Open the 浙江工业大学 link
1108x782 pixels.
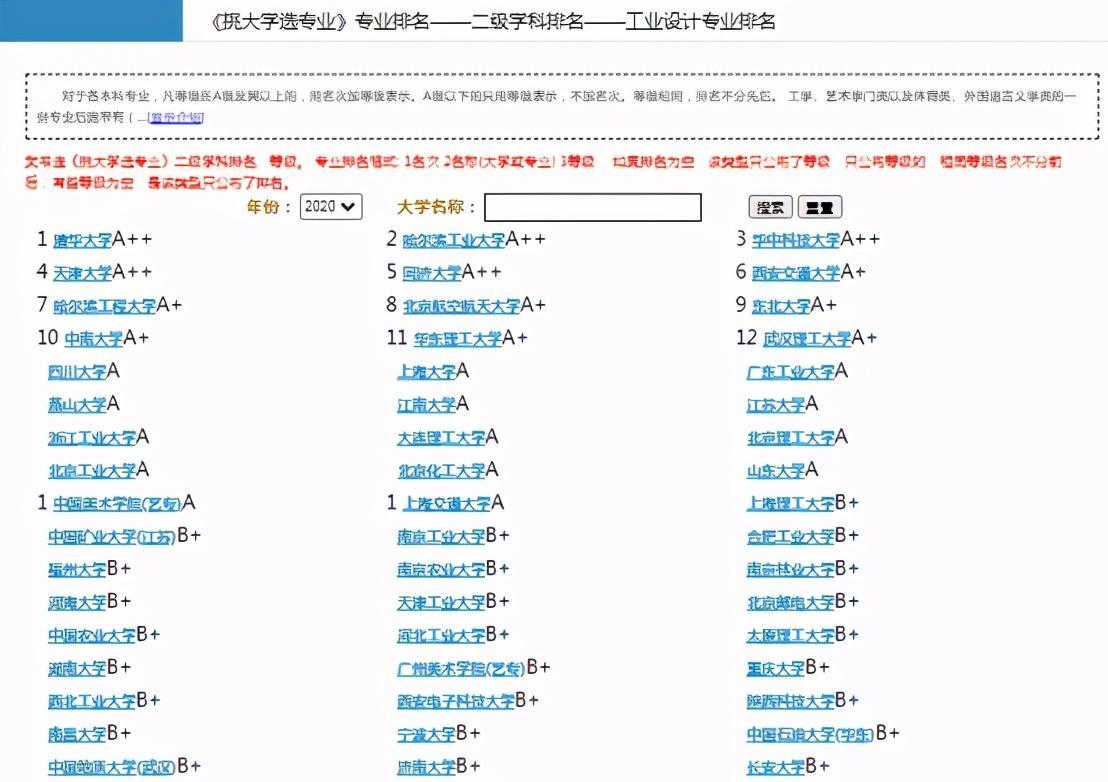pyautogui.click(x=92, y=438)
